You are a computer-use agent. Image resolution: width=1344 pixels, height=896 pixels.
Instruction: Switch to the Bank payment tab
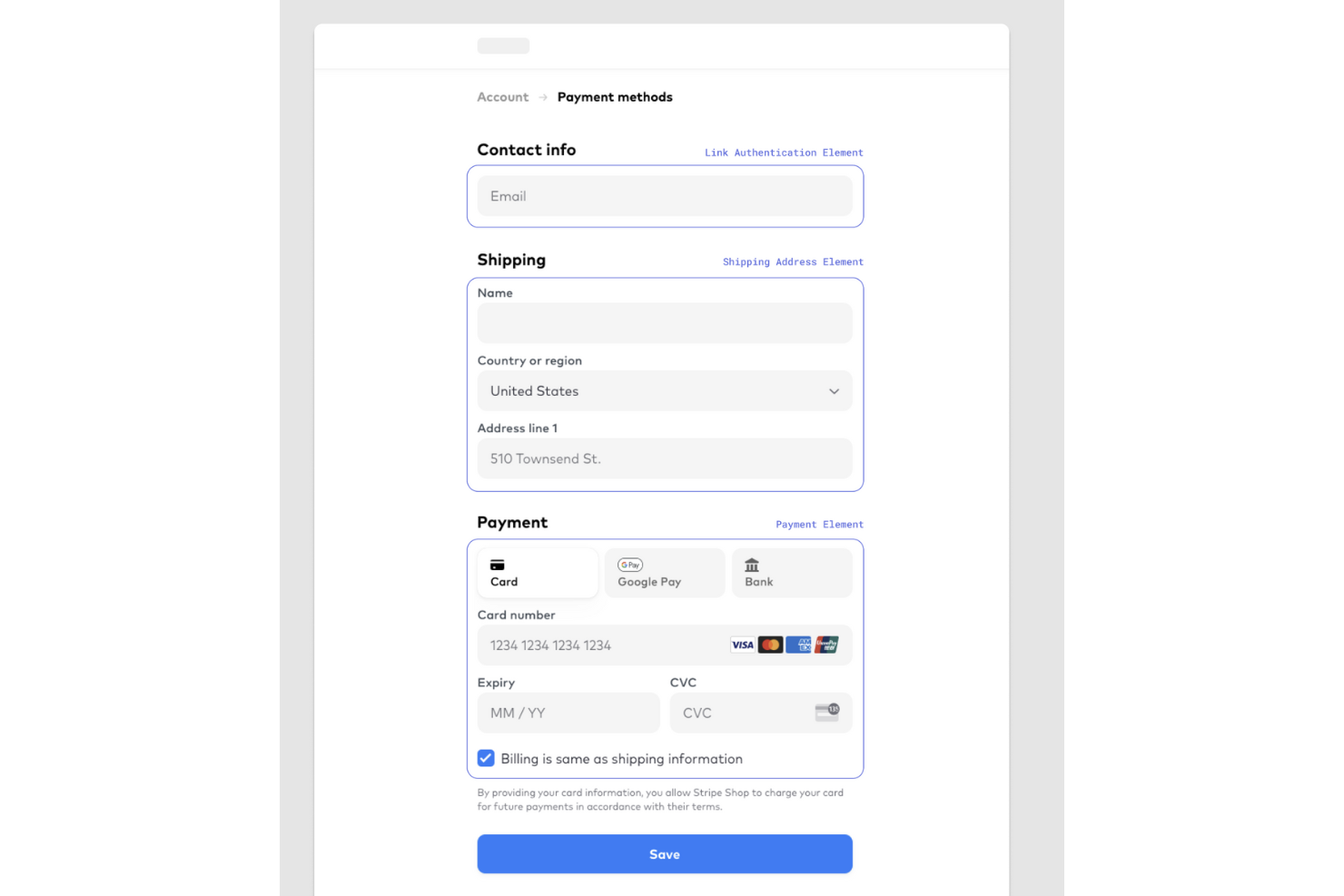click(791, 573)
